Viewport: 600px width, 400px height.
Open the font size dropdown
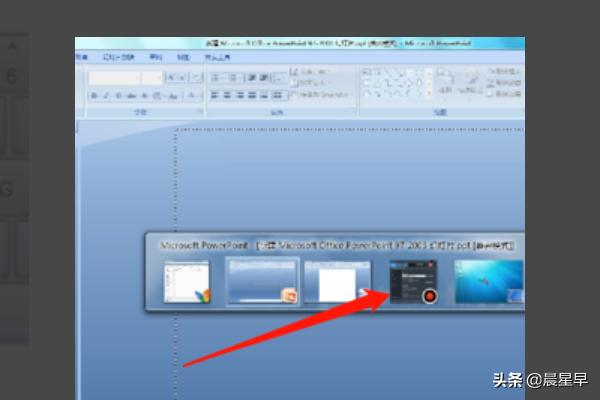151,77
